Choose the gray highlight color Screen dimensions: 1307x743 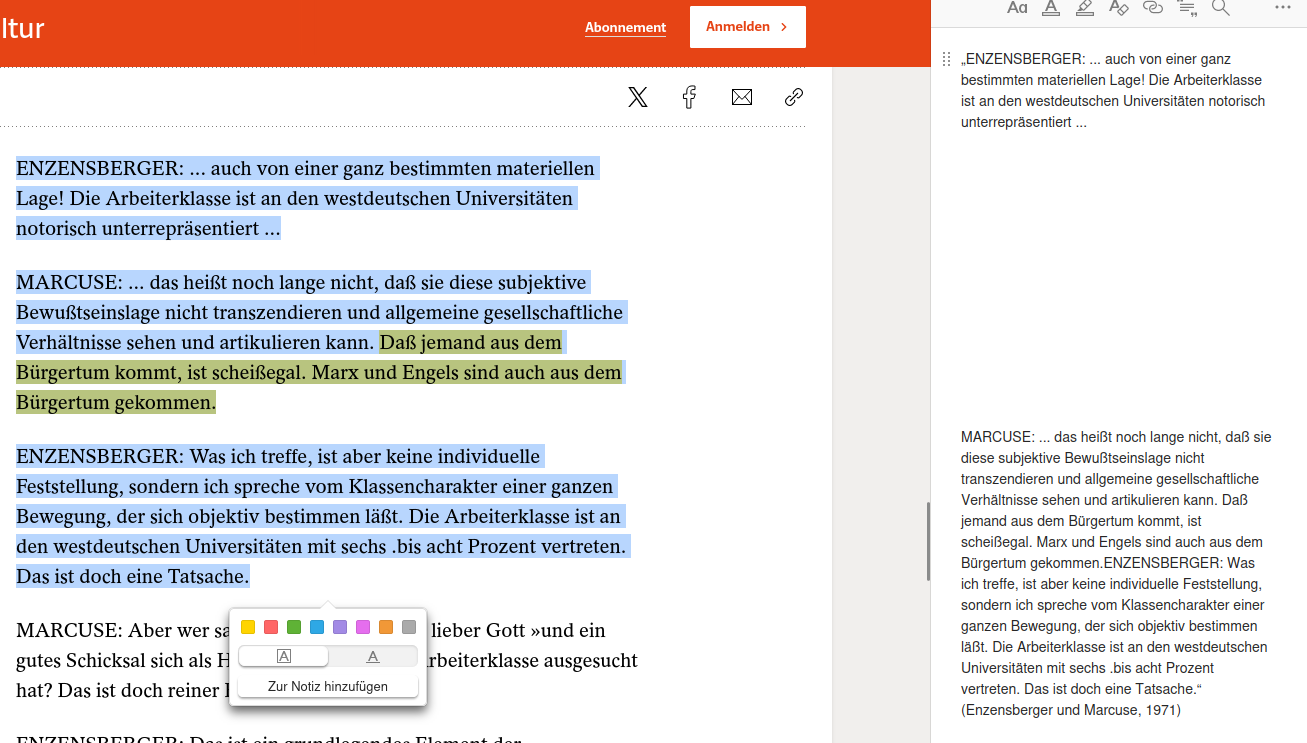[409, 627]
